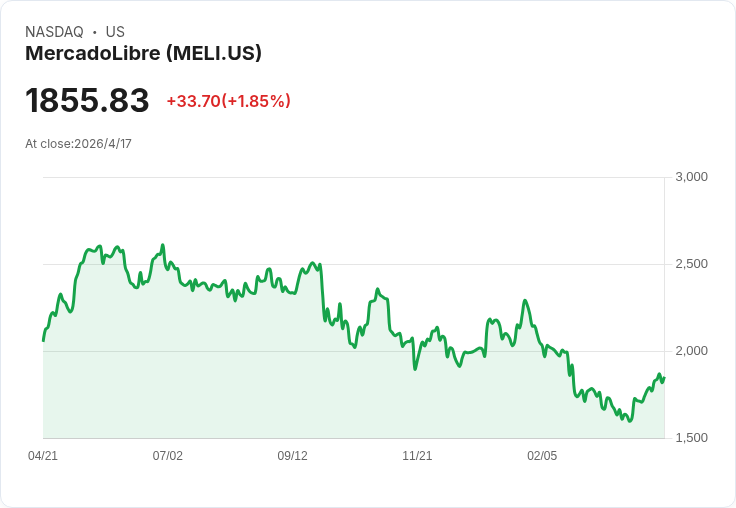Click the chart's highest peak near 07/02
This screenshot has height=508, width=736.
click(163, 245)
